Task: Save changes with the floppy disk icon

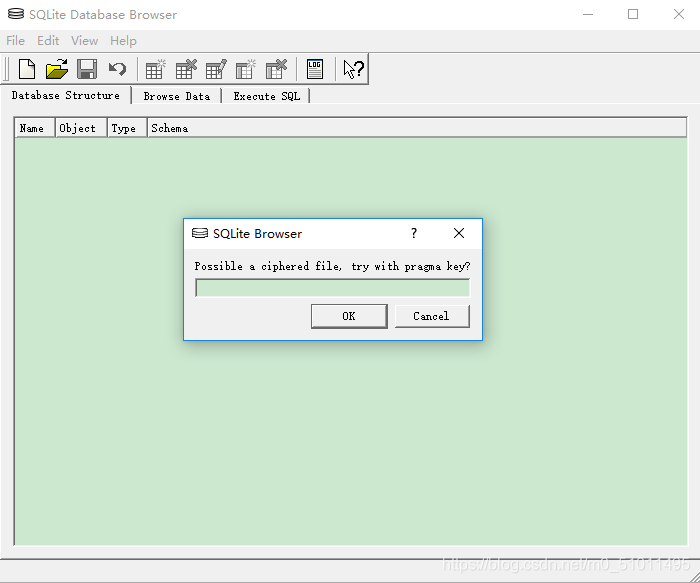Action: click(x=87, y=69)
